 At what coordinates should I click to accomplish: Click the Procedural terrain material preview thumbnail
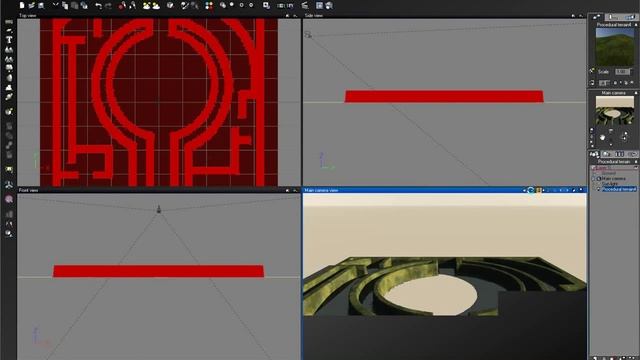point(615,46)
